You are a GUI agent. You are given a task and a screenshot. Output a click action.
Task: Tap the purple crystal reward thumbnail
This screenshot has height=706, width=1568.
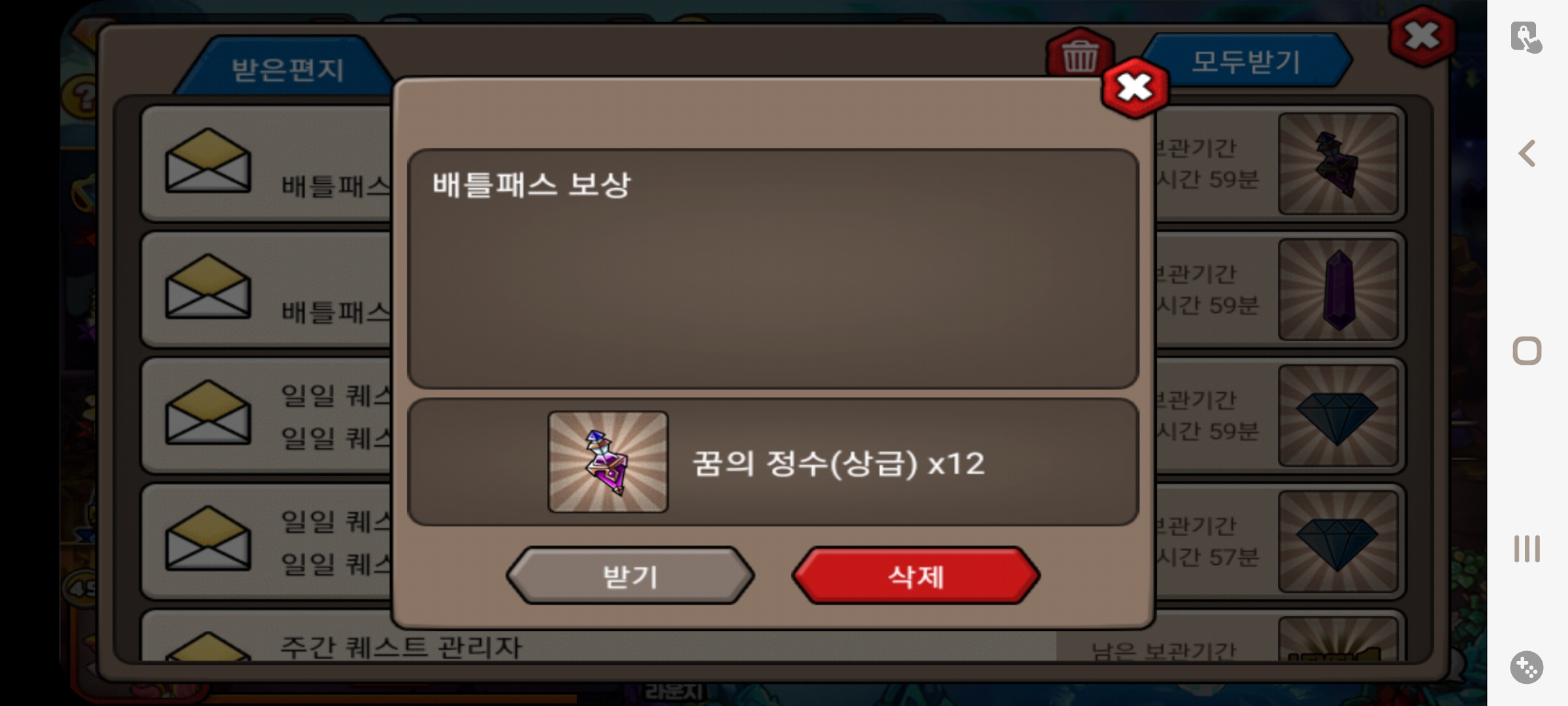pos(1338,289)
